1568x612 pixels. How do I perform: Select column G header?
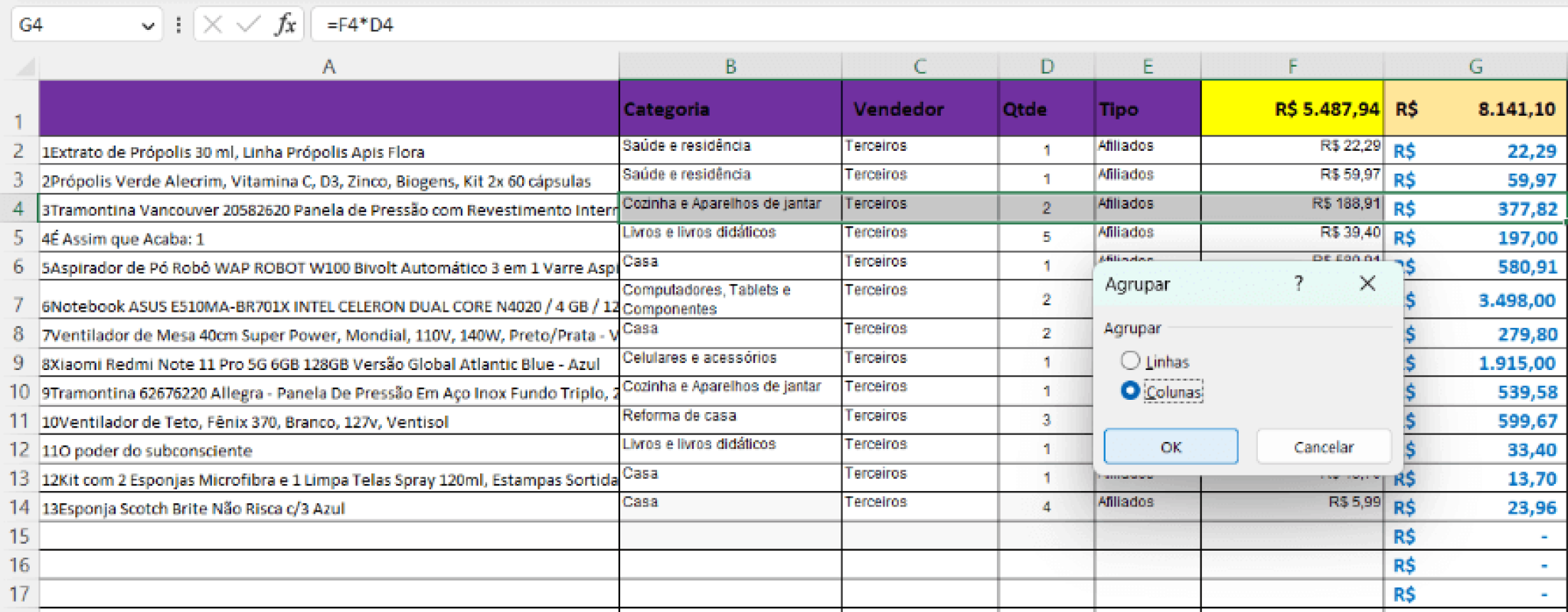[1475, 67]
